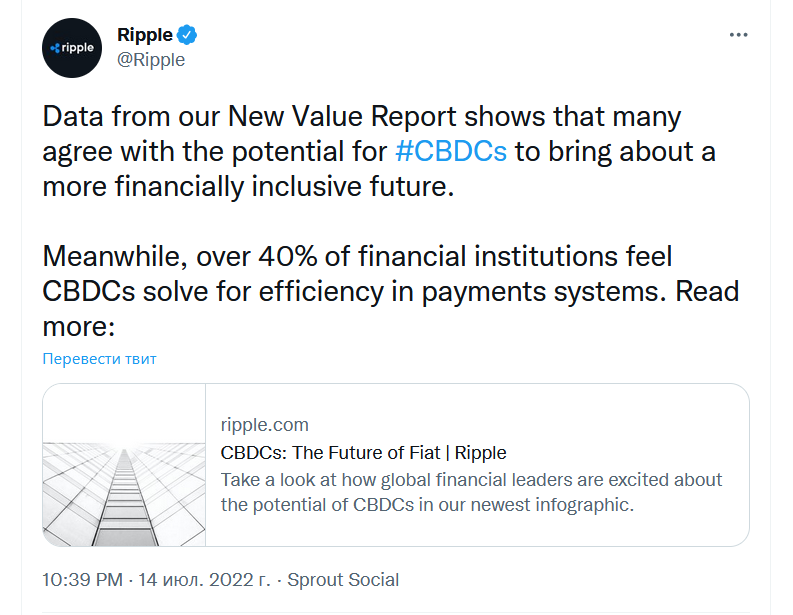This screenshot has height=615, width=793.
Task: Click the Ripple profile avatar
Action: [71, 46]
